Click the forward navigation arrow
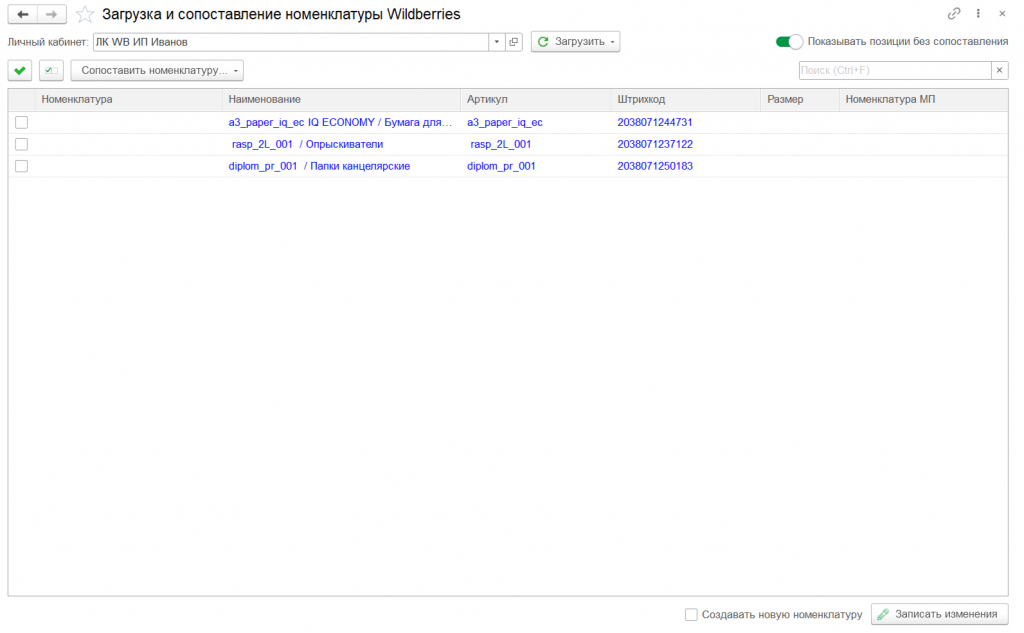The height and width of the screenshot is (633, 1024). coord(52,14)
